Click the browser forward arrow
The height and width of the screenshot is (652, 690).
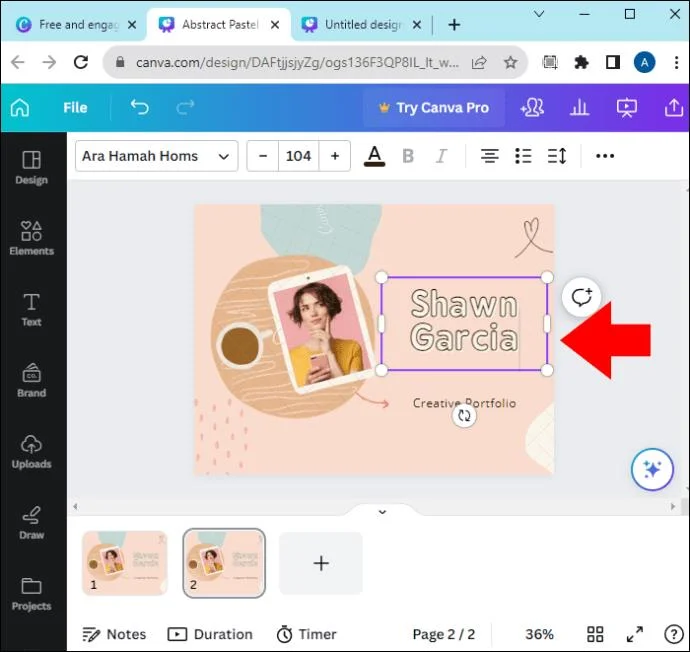[x=49, y=62]
